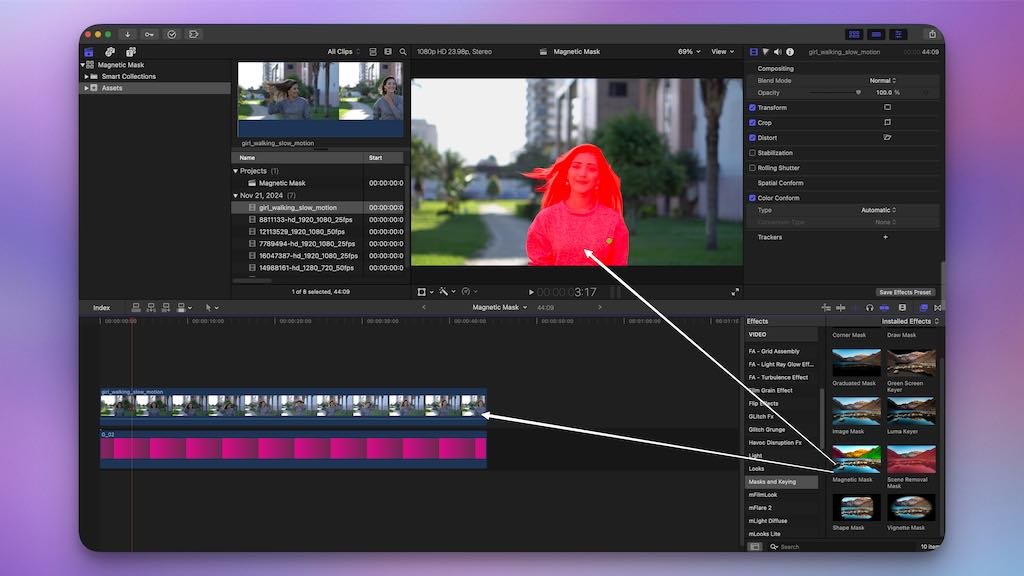Expand the Assets event
Image resolution: width=1024 pixels, height=576 pixels.
[86, 88]
